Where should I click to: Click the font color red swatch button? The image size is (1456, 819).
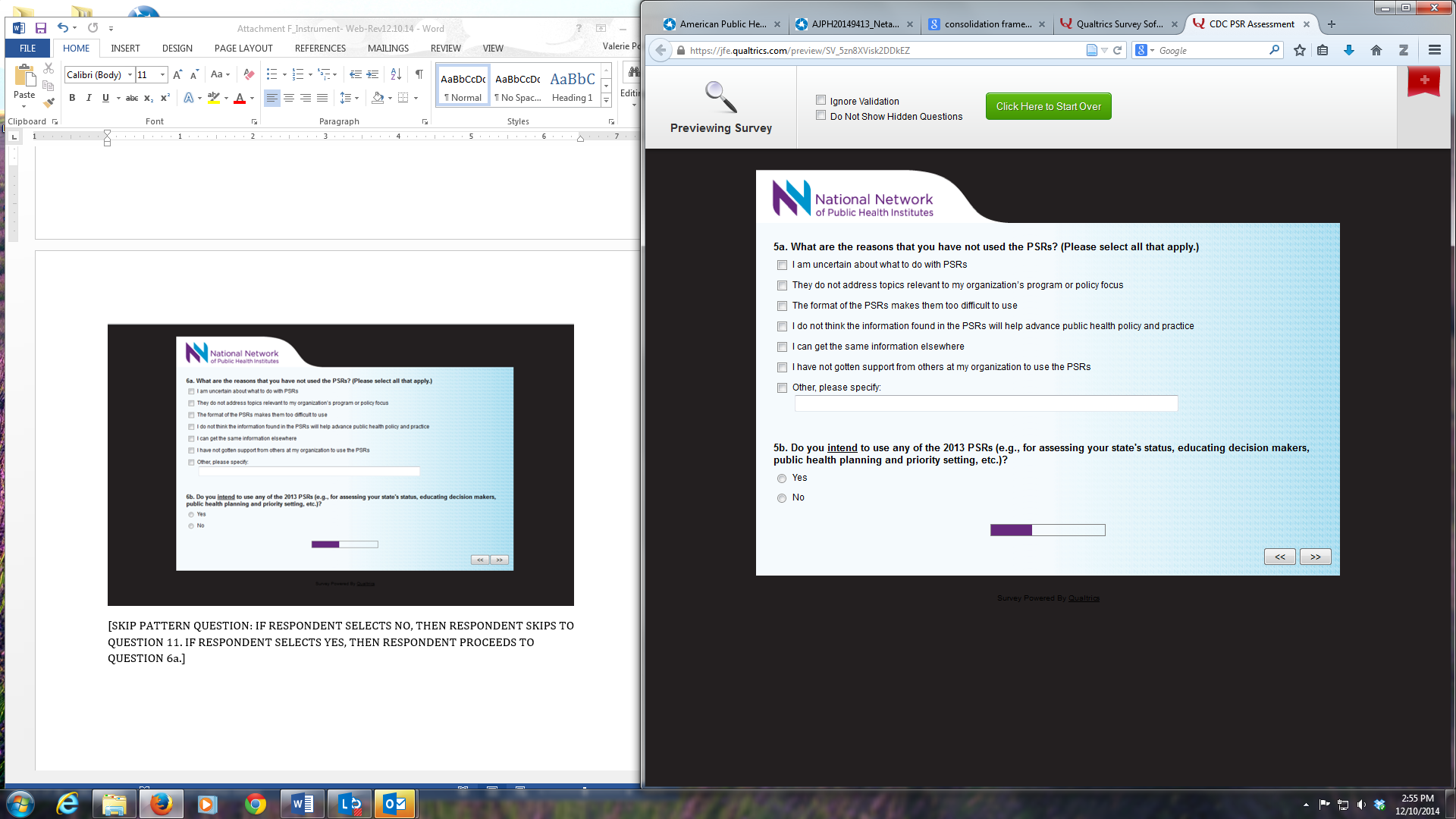click(240, 98)
